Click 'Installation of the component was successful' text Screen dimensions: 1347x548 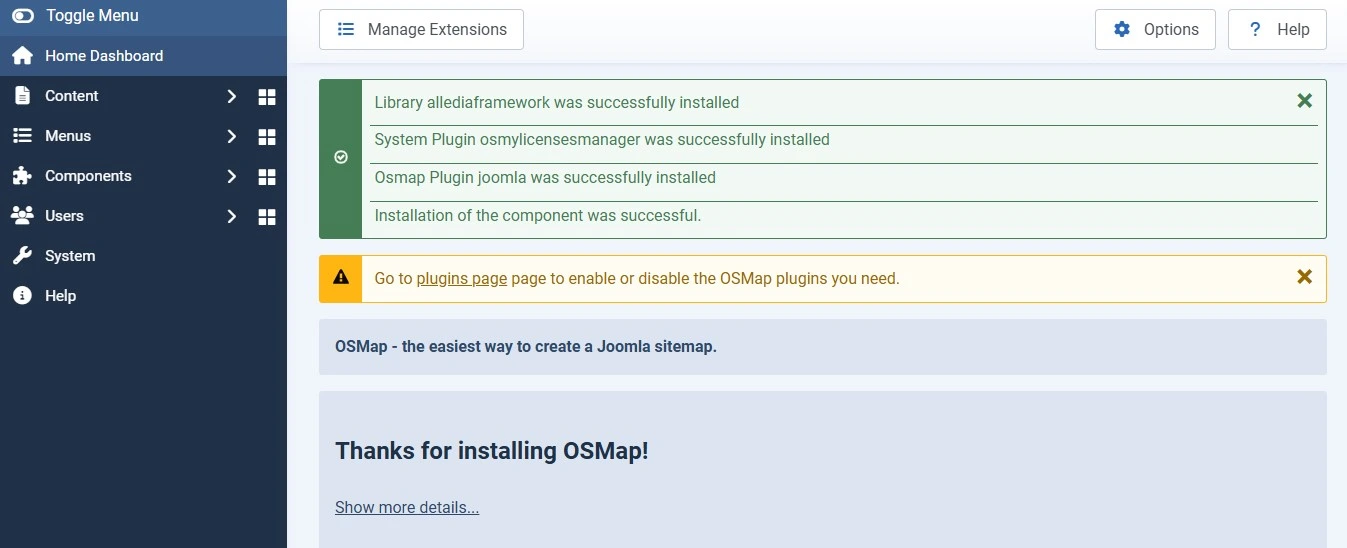pyautogui.click(x=538, y=216)
